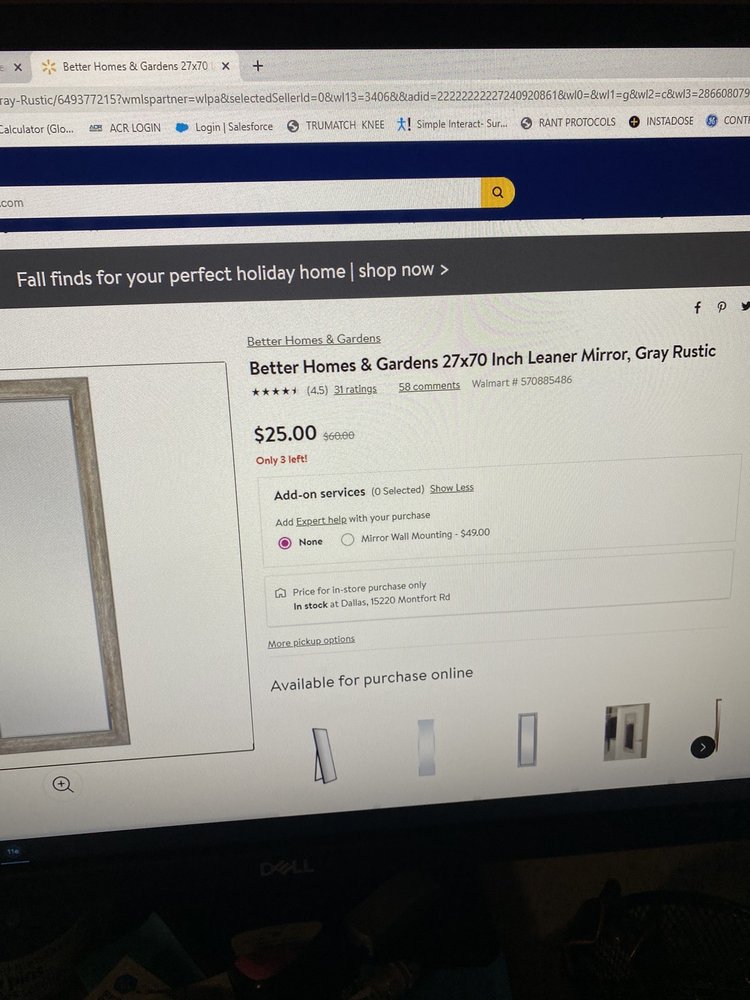Close the Better Homes & Gardens tab

(x=225, y=66)
